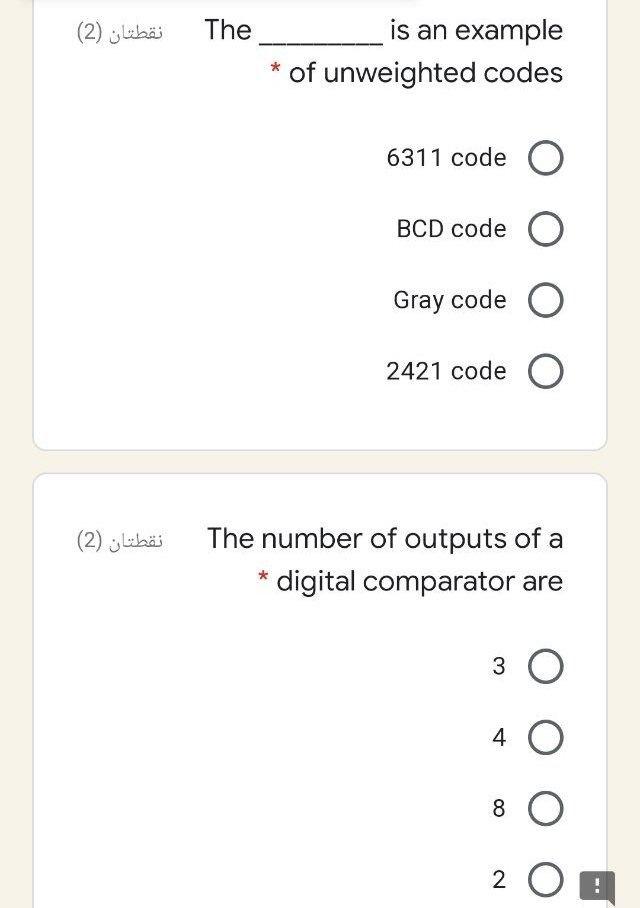Click the second question card area

coord(200,700)
